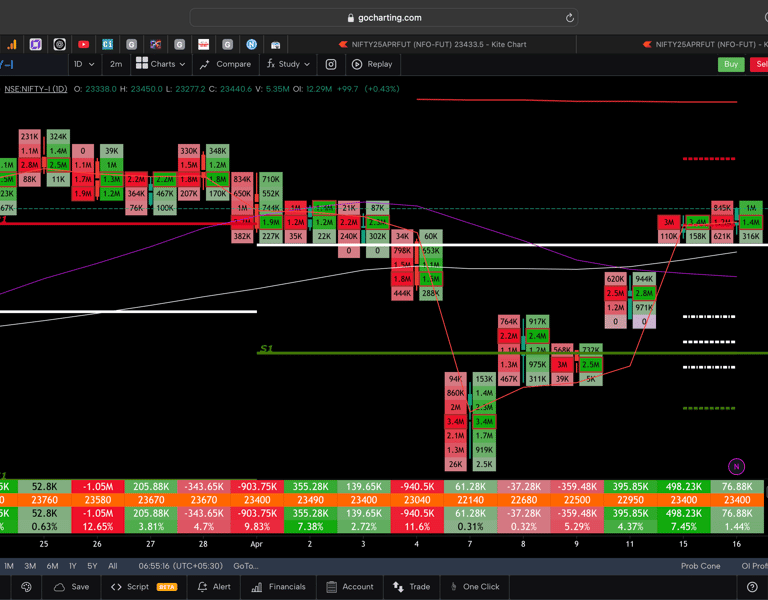Click the Charts grid icon

click(x=142, y=63)
